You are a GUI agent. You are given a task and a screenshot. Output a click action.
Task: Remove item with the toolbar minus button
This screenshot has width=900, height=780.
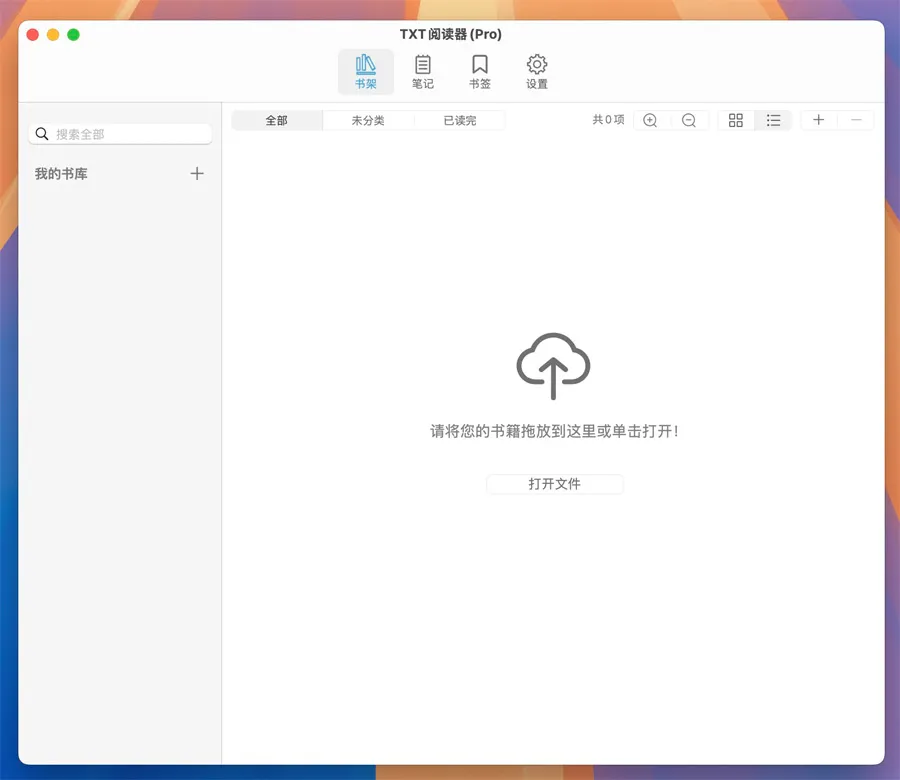coord(856,121)
